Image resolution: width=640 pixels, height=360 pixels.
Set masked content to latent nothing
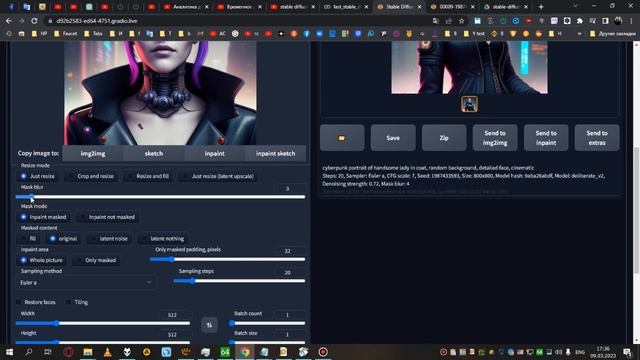pos(162,239)
